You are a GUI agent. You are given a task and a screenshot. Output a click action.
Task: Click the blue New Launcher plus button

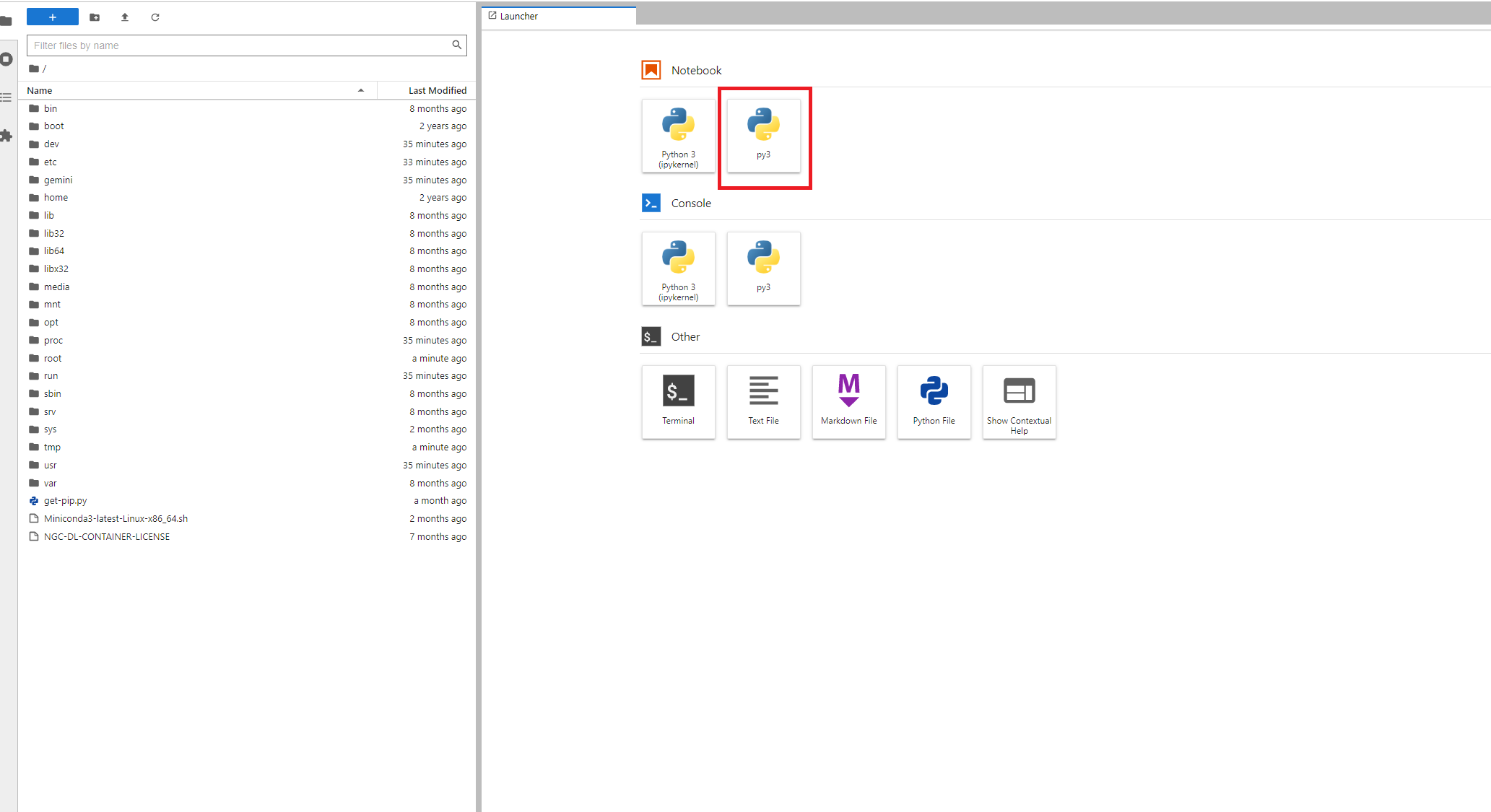tap(52, 17)
